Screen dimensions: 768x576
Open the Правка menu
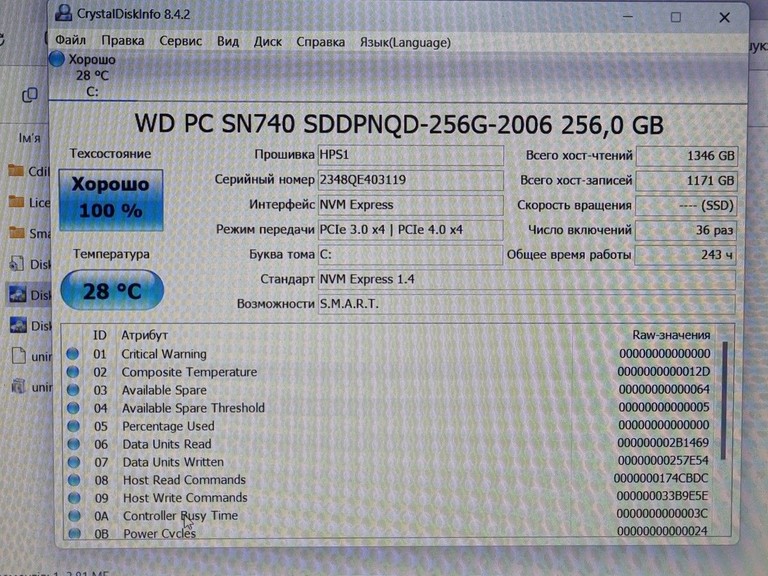coord(122,41)
